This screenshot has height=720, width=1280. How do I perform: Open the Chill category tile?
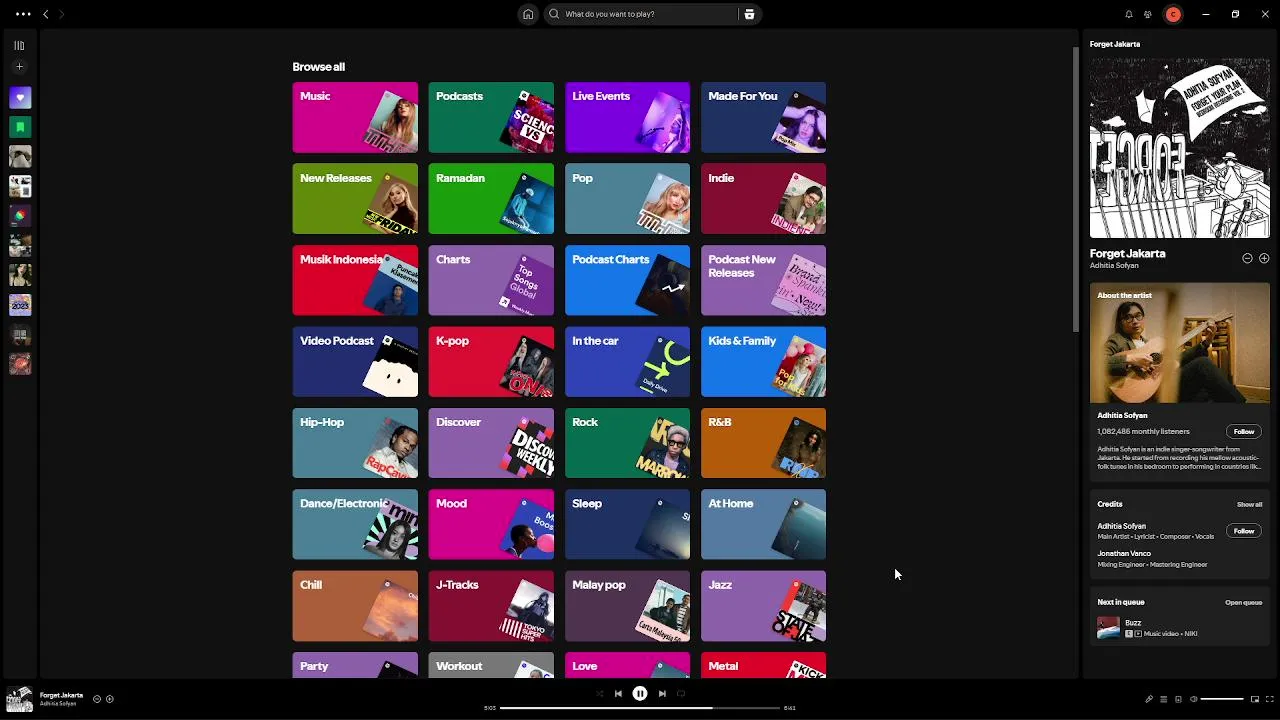(x=355, y=606)
